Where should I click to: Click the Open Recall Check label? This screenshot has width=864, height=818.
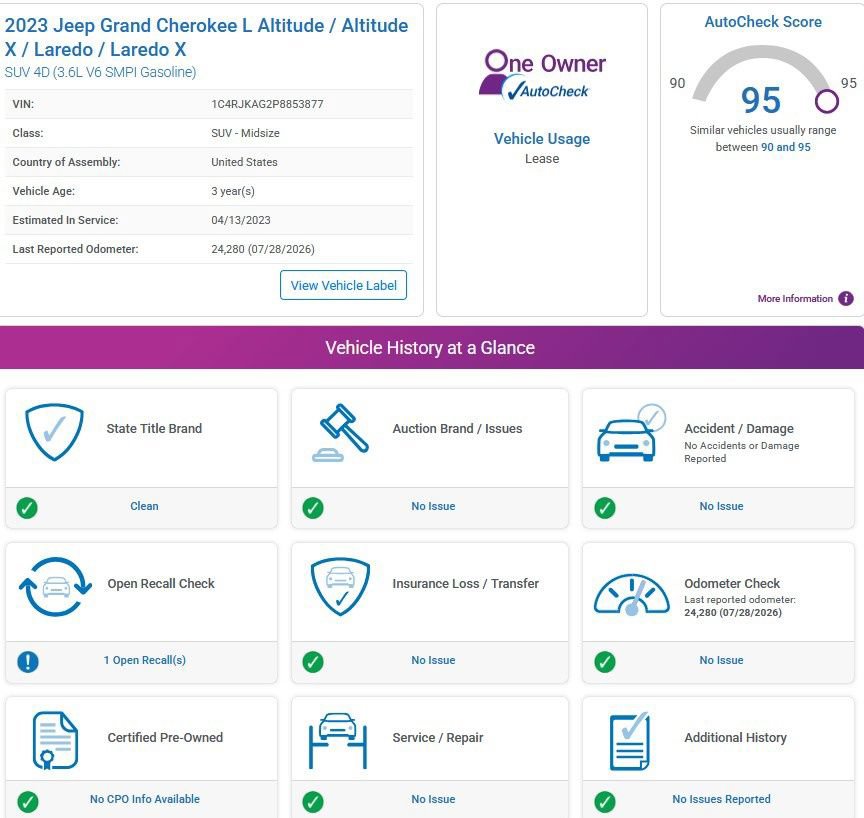[x=161, y=583]
